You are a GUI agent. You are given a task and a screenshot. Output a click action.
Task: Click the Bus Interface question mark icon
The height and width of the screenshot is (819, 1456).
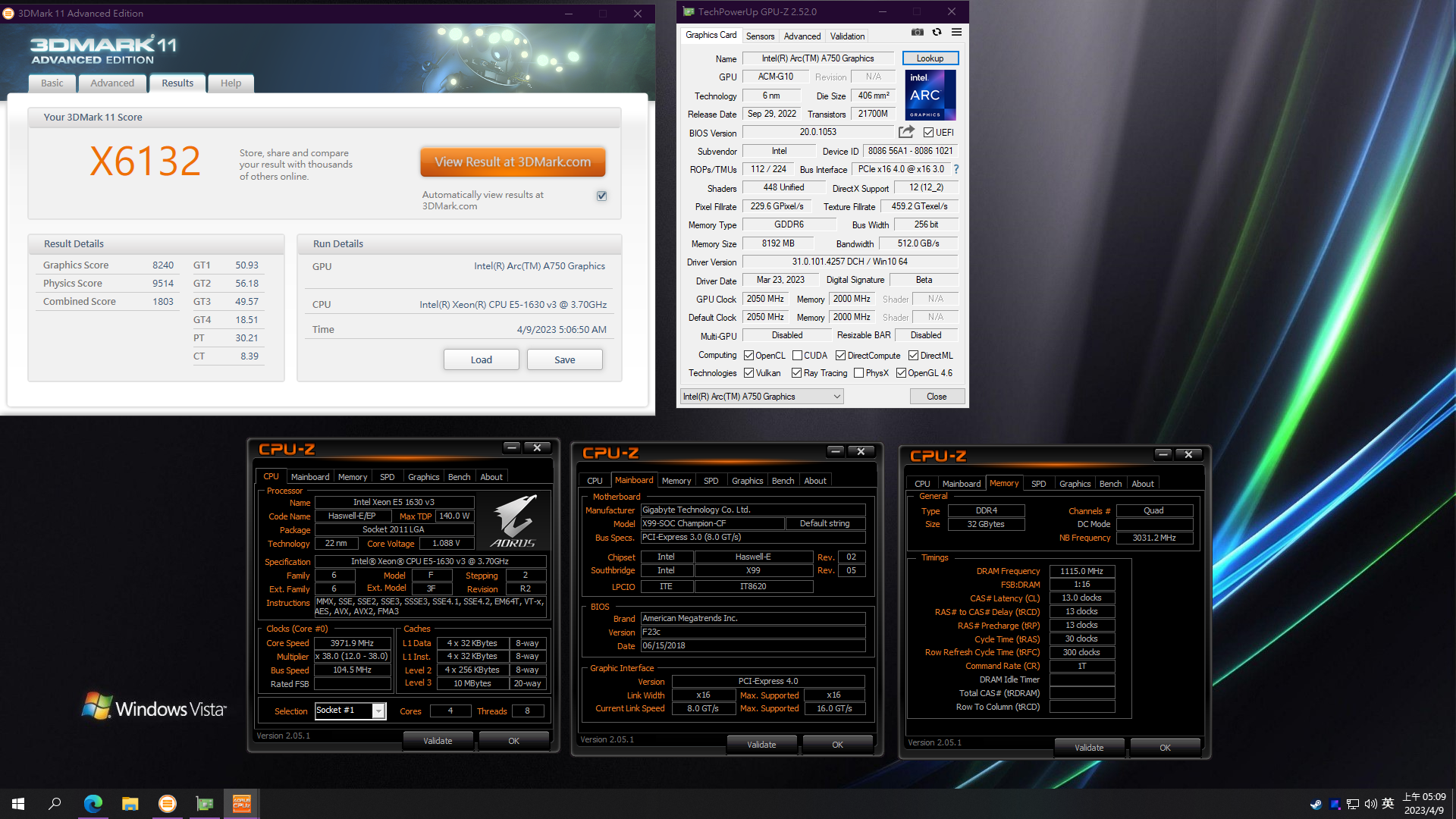tap(956, 169)
